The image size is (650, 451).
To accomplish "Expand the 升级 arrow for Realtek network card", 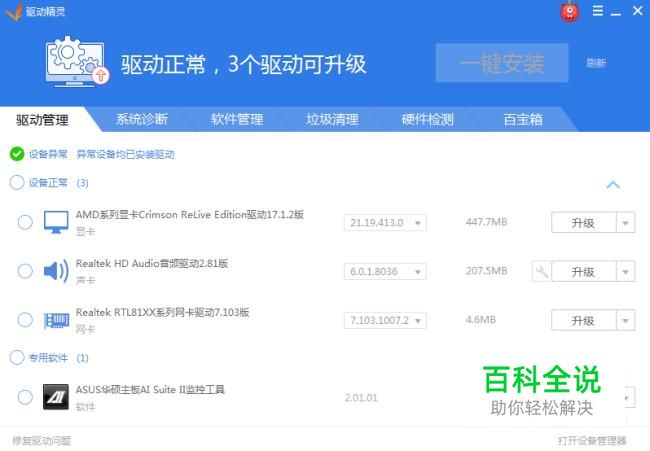I will (625, 321).
